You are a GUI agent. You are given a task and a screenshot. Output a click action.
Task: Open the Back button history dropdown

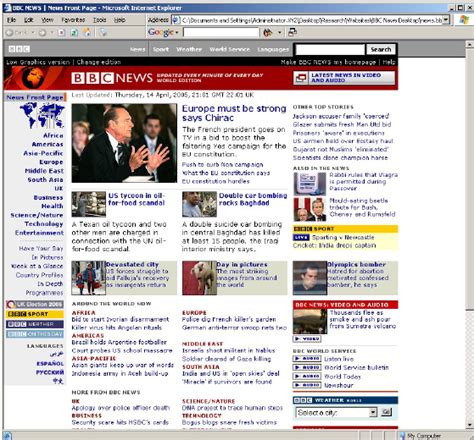pos(33,33)
